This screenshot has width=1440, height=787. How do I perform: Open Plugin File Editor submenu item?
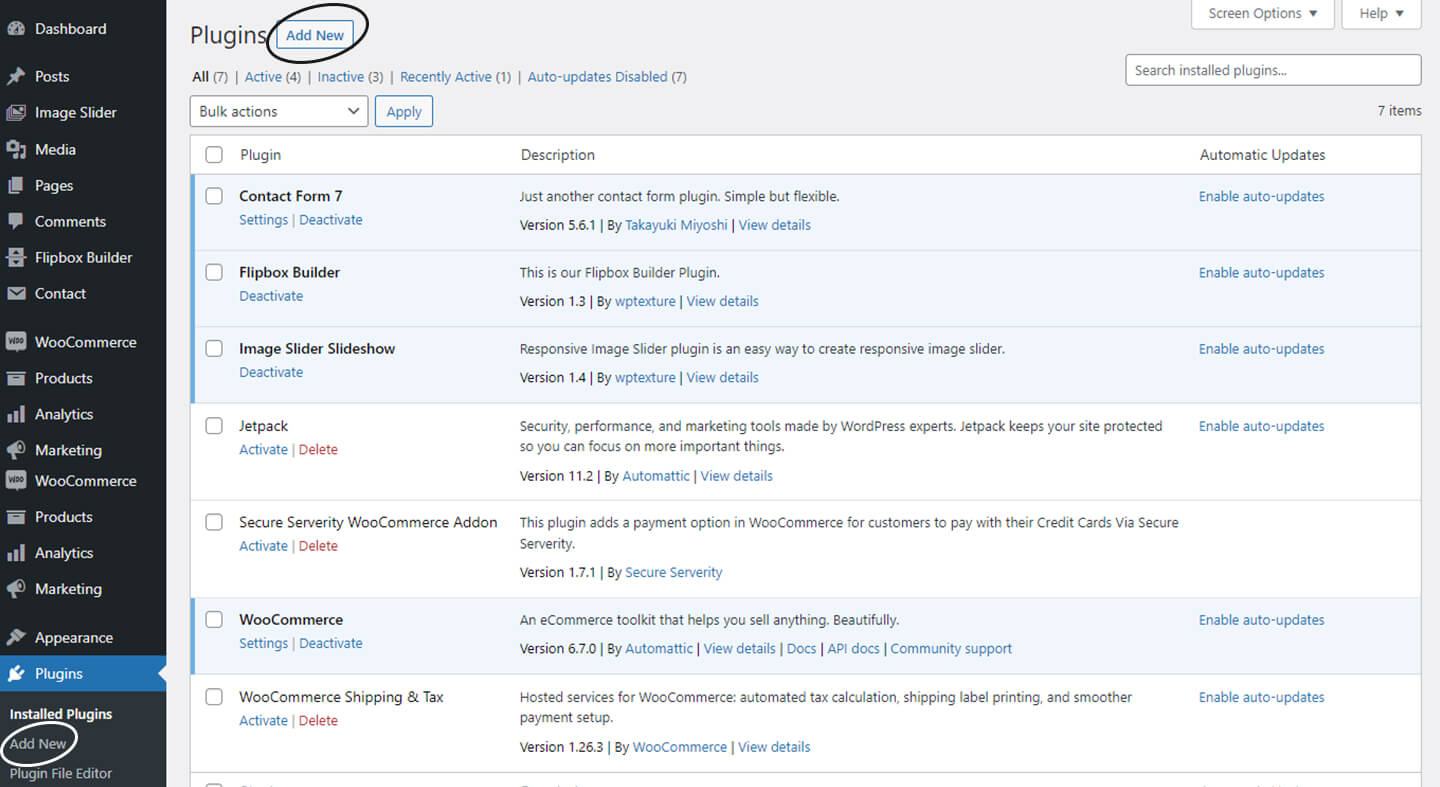(61, 773)
